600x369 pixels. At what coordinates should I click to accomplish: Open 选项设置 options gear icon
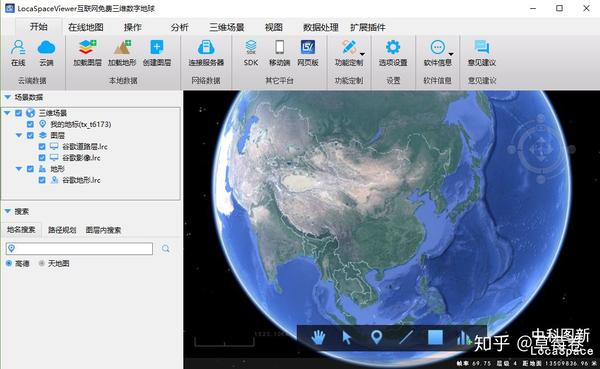tap(393, 47)
